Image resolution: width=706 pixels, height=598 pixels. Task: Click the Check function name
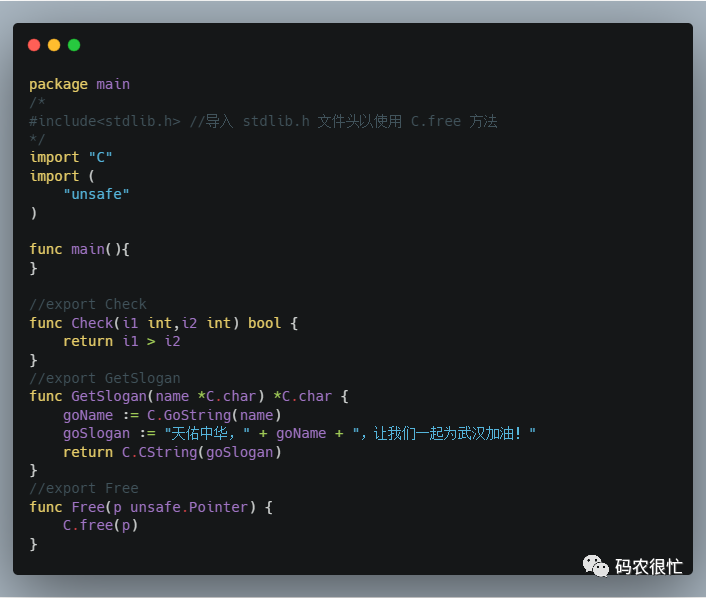[92, 323]
